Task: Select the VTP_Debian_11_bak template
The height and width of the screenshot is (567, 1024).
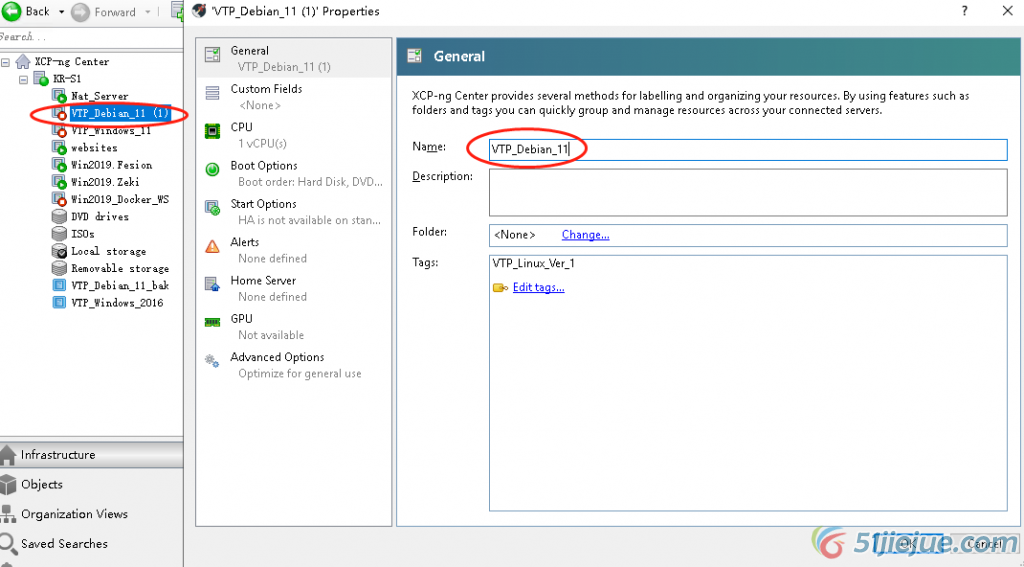Action: (x=119, y=286)
